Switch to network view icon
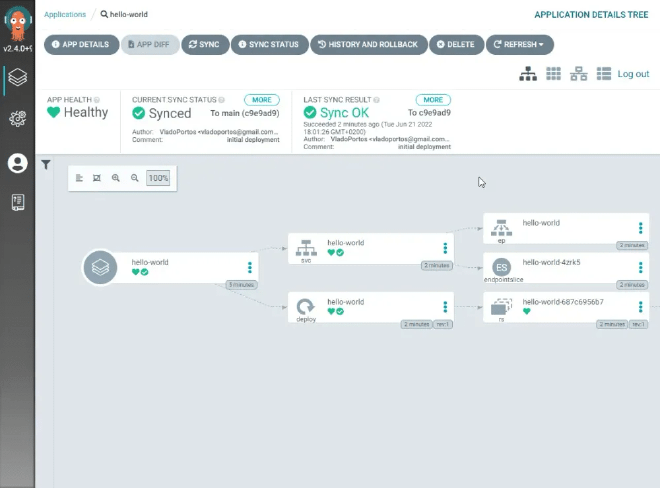This screenshot has width=660, height=488. (x=578, y=74)
